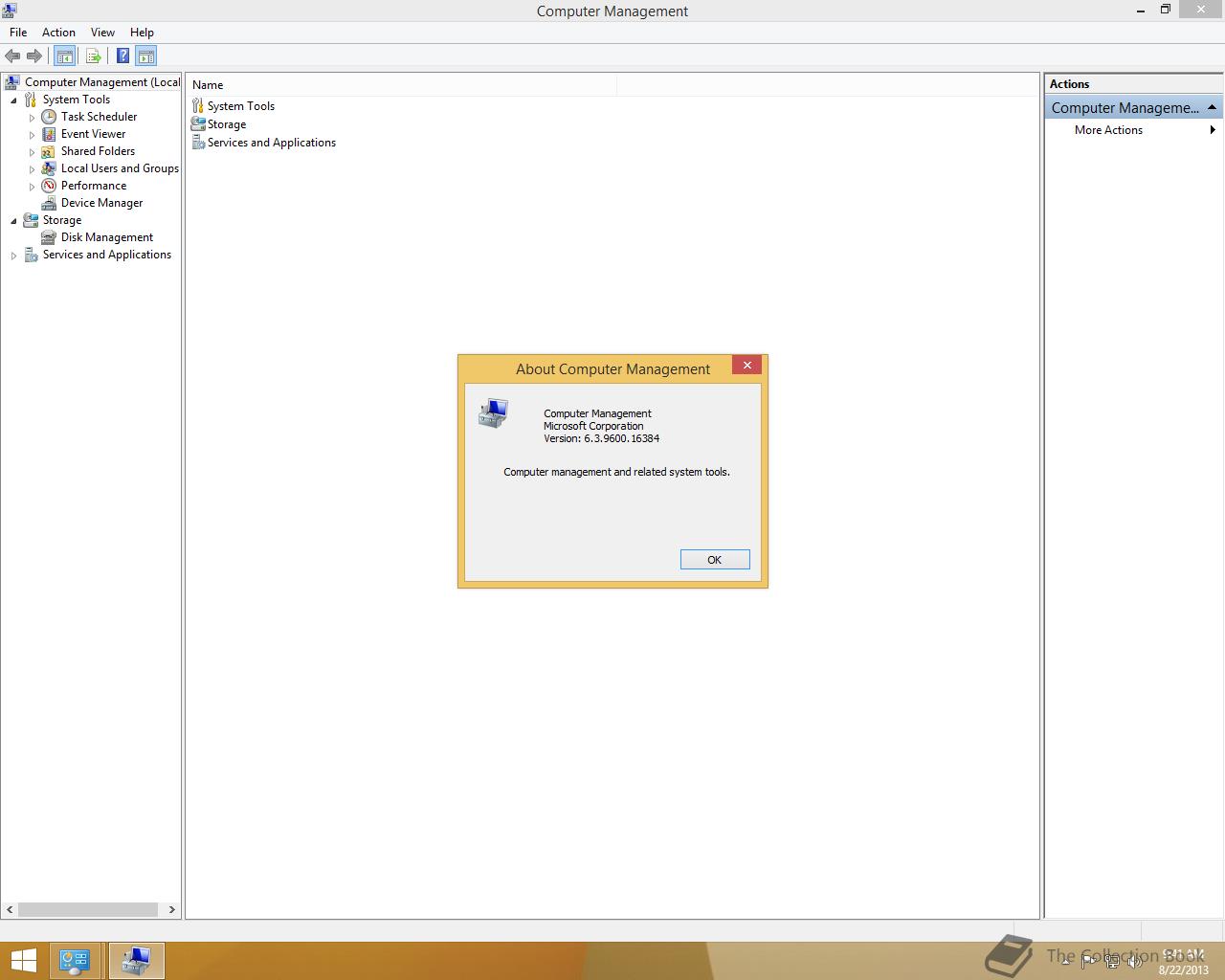The image size is (1225, 980).
Task: Select Computer Management (Local) root node icon
Action: click(x=12, y=82)
